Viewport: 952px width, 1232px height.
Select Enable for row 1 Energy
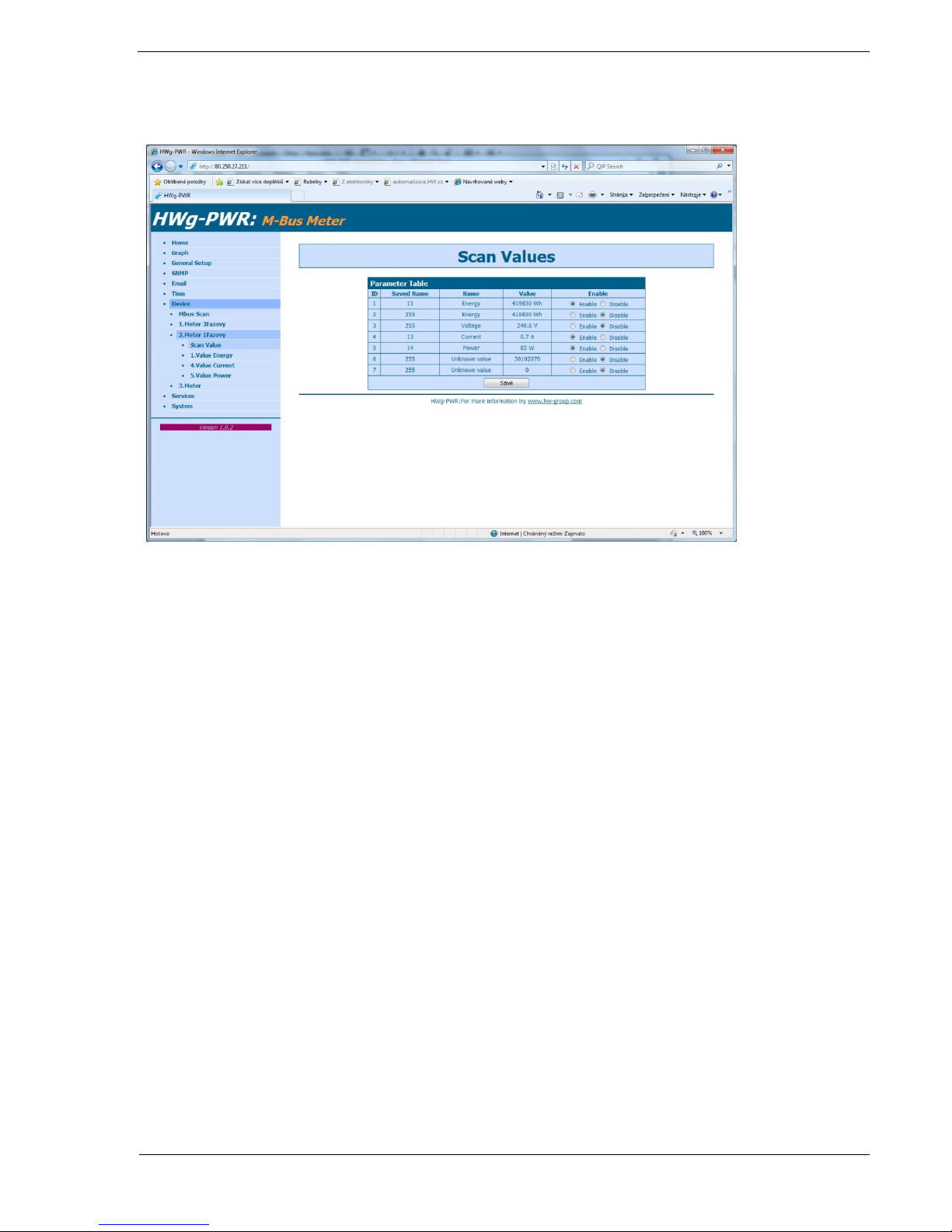pyautogui.click(x=573, y=304)
